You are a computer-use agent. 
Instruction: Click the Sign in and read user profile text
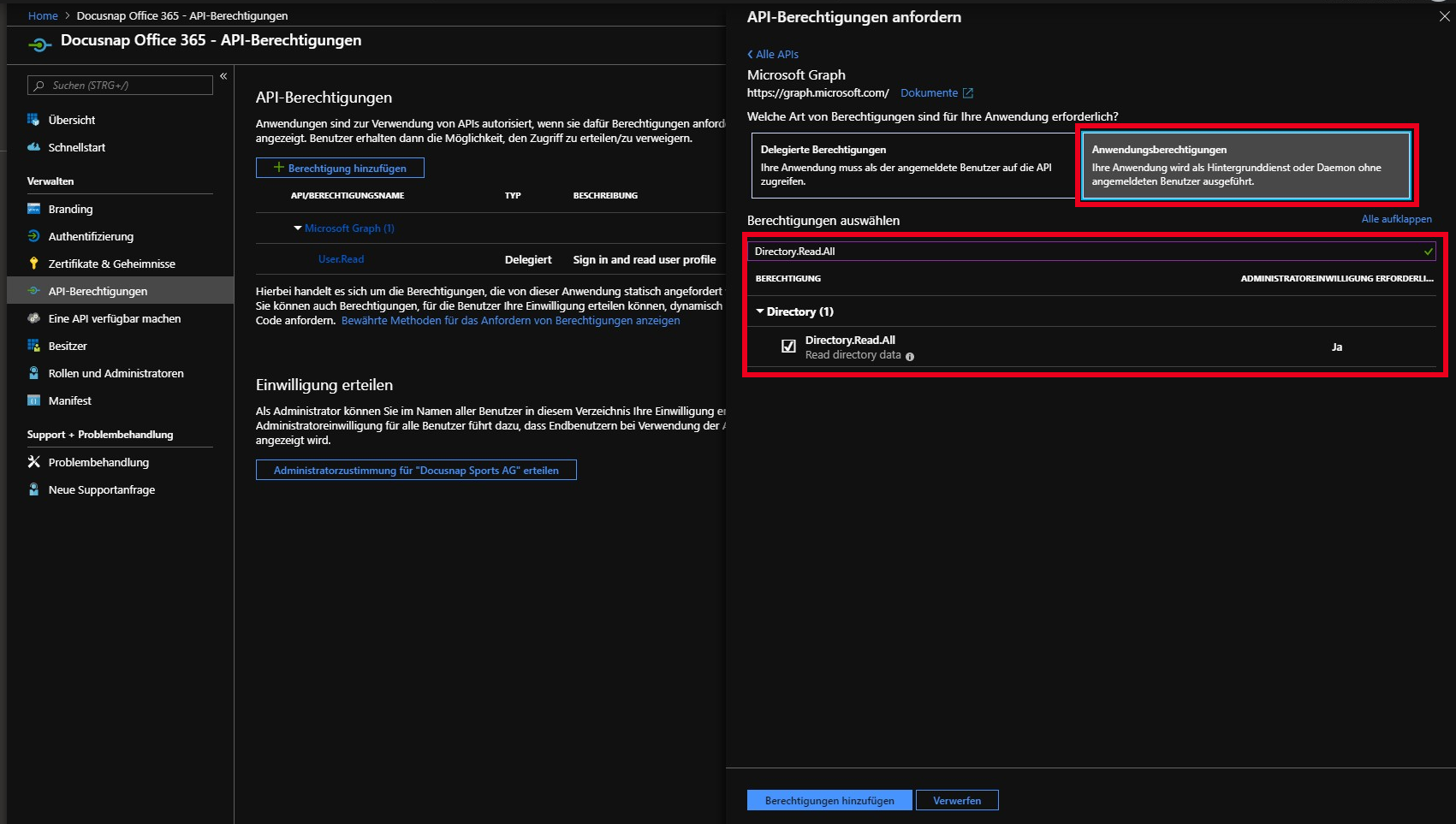pyautogui.click(x=645, y=259)
